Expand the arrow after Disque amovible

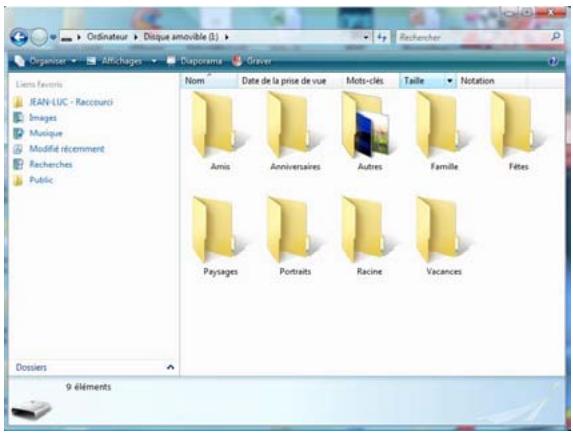pyautogui.click(x=227, y=37)
